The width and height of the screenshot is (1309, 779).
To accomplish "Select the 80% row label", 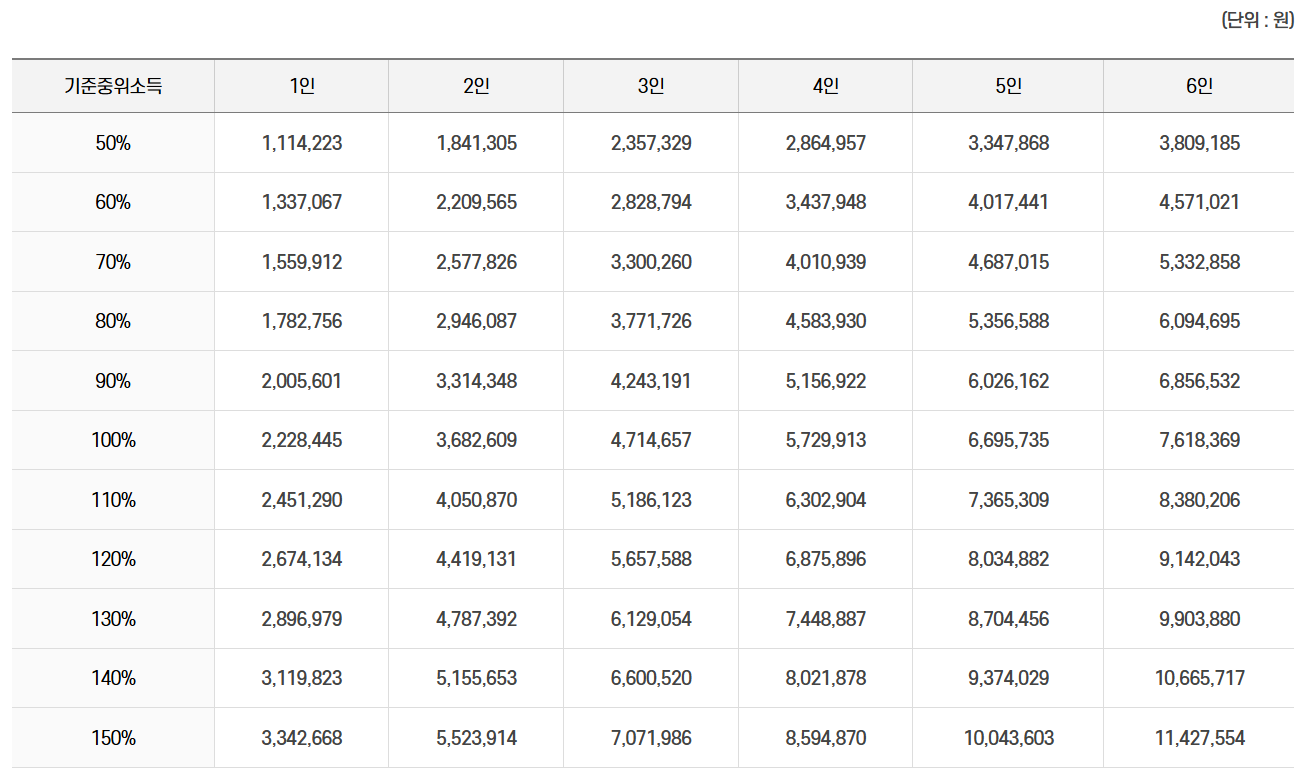I will coord(113,321).
